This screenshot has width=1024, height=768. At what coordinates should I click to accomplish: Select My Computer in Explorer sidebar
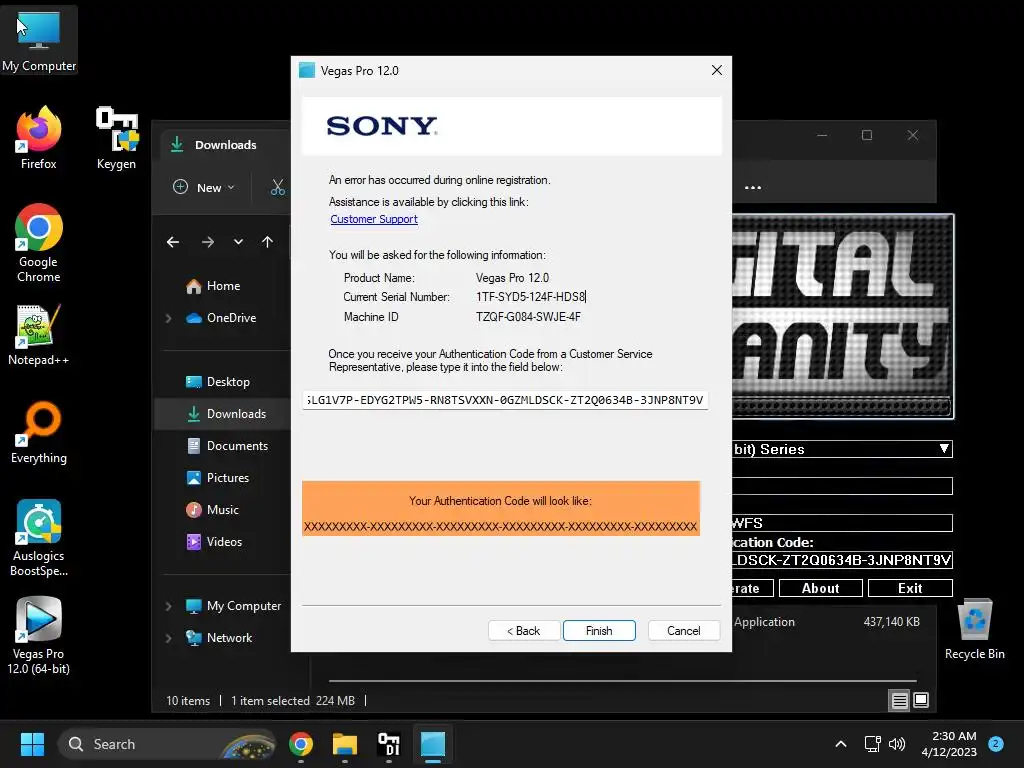click(x=234, y=606)
